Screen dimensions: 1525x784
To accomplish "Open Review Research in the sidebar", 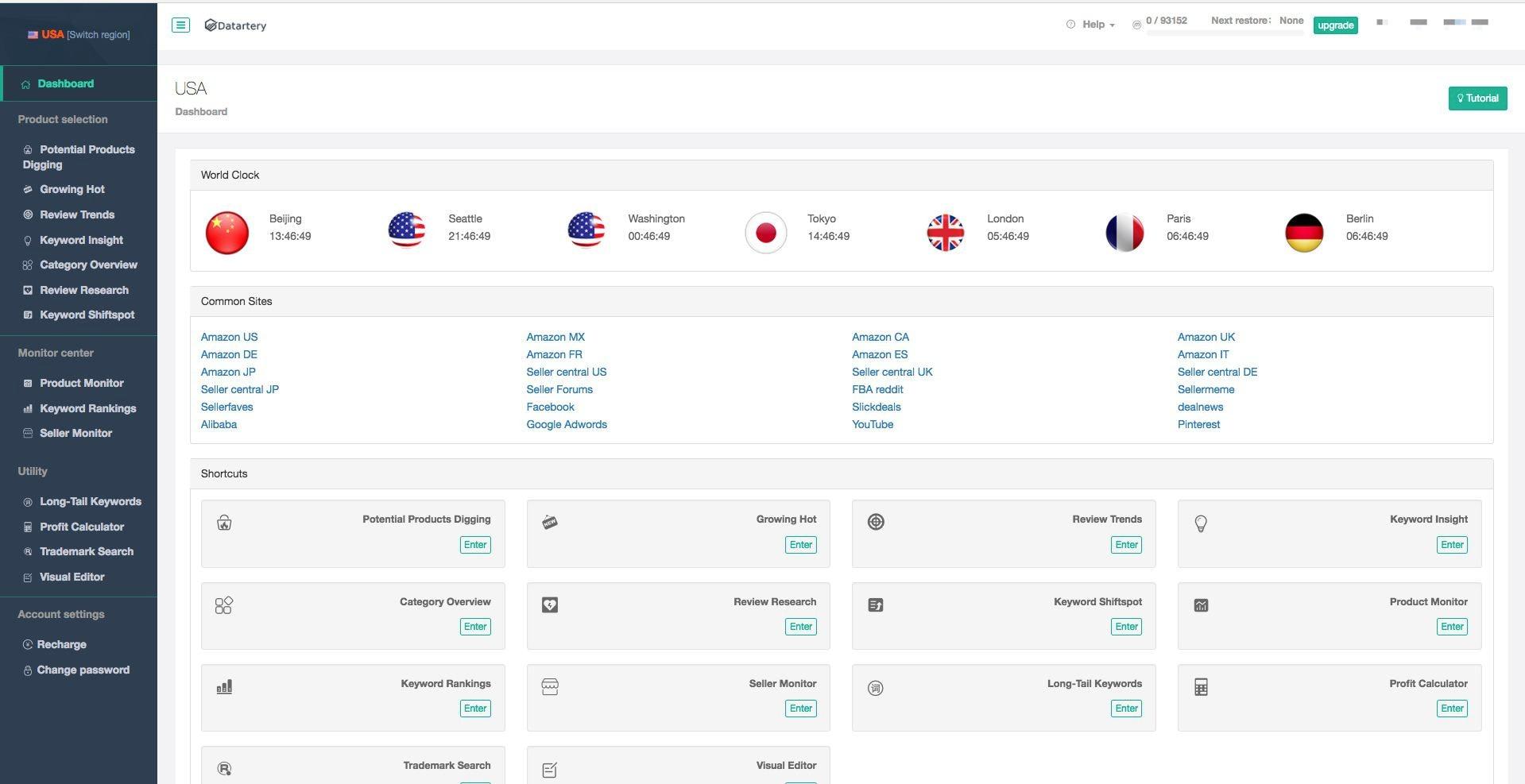I will 84,290.
